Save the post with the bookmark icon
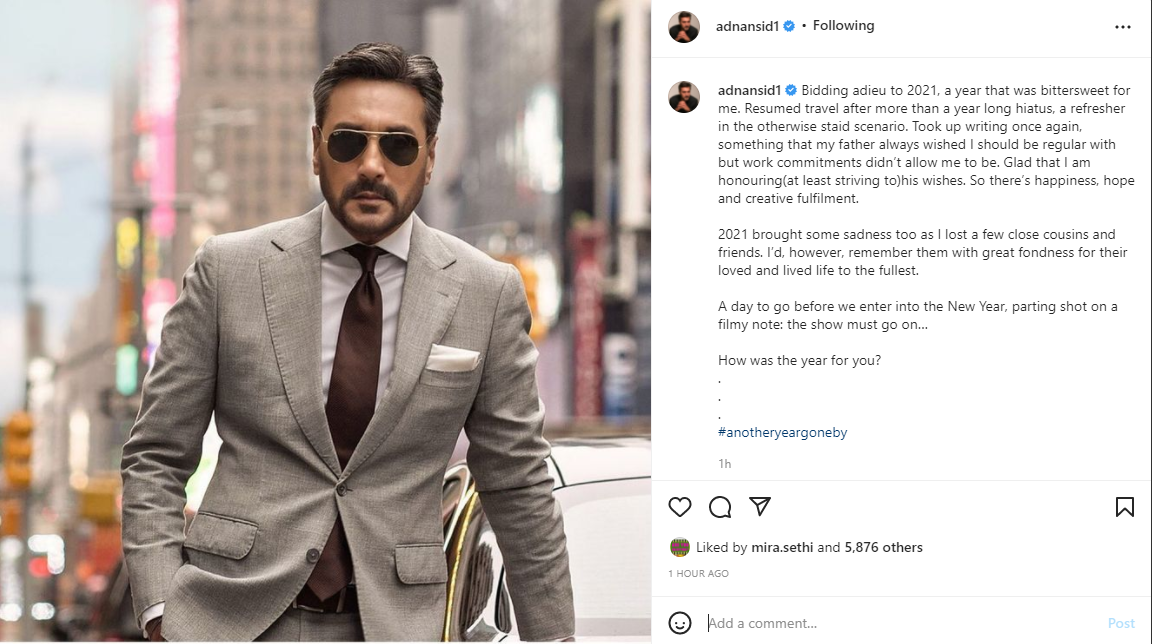 coord(1124,507)
